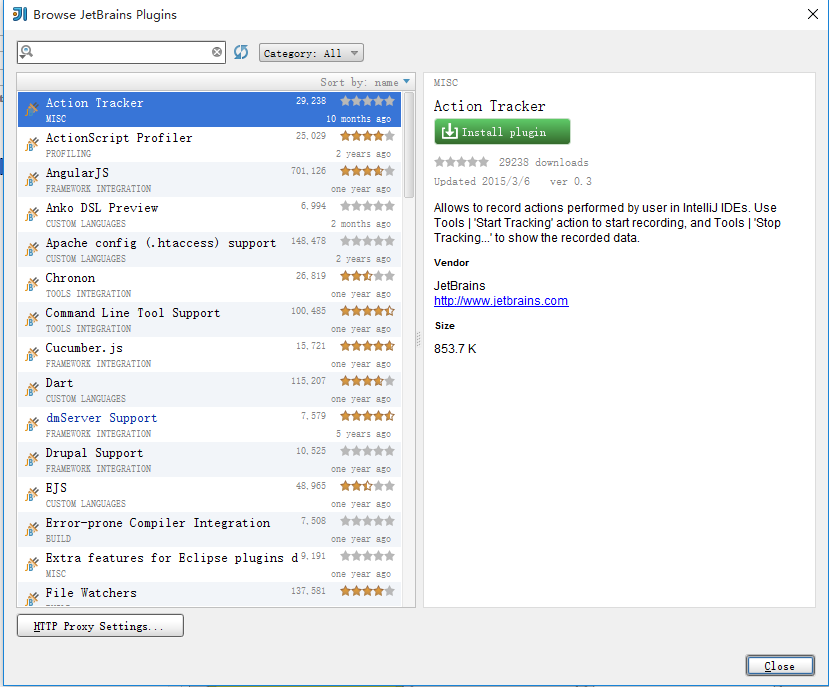
Task: Click the star rating for AngularJS
Action: pos(367,171)
